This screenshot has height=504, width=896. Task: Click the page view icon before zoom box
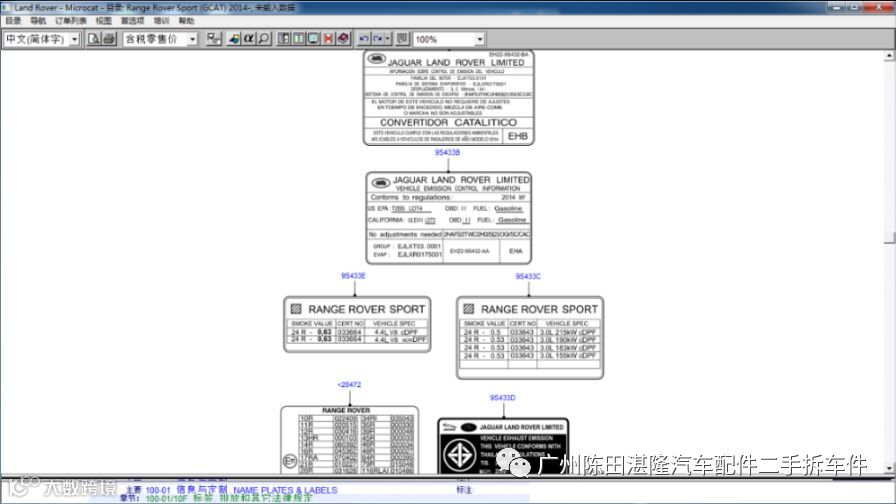point(402,39)
